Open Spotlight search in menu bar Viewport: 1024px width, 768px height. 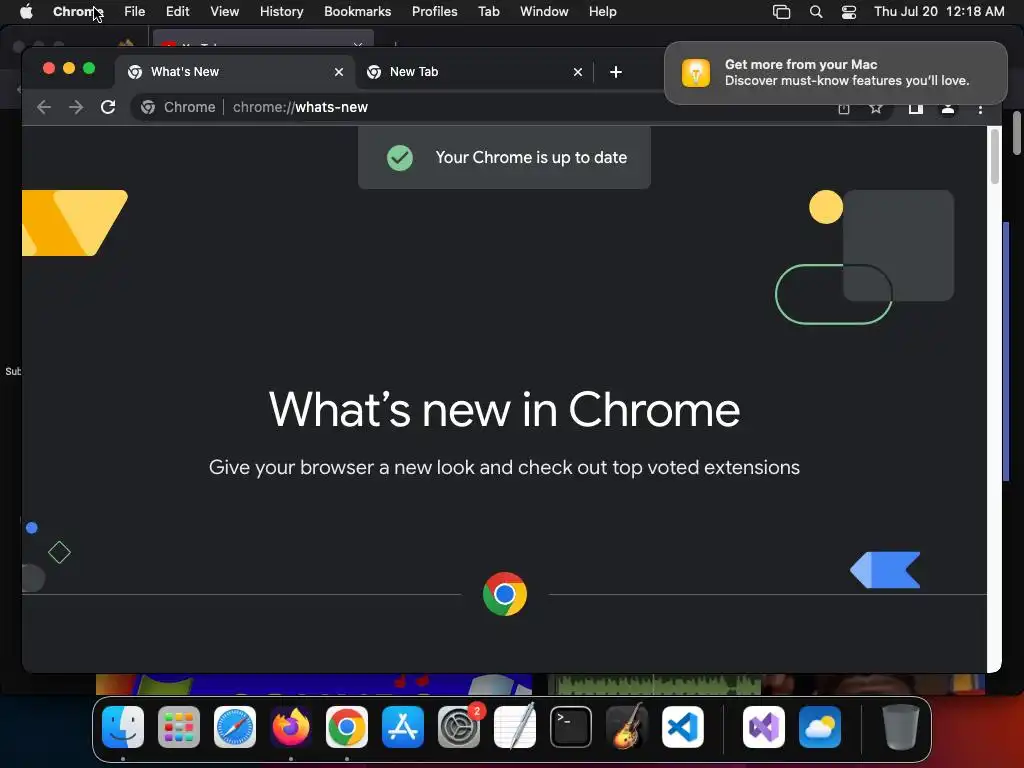click(x=816, y=12)
